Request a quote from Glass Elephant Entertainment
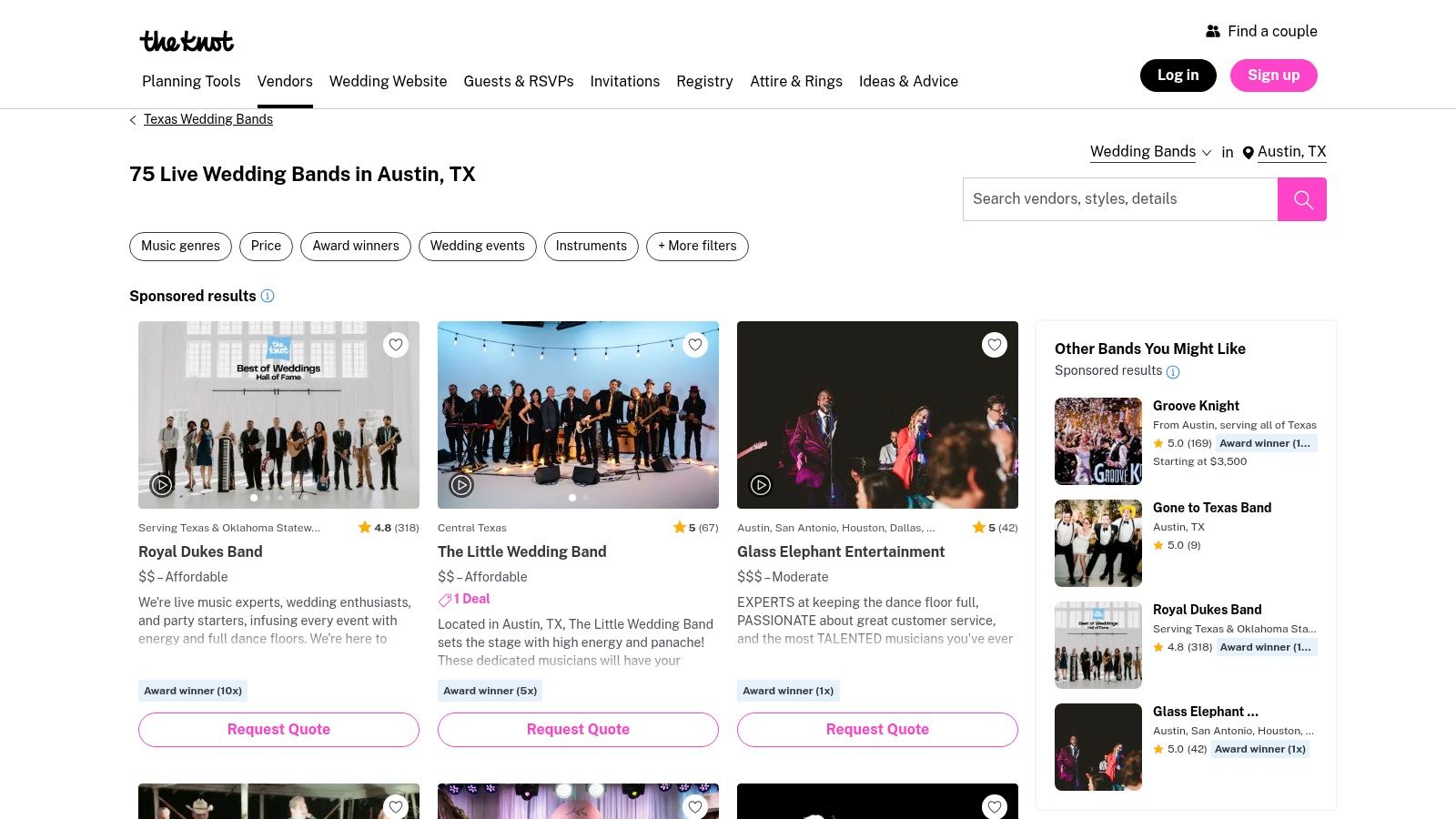The width and height of the screenshot is (1456, 819). 877,730
